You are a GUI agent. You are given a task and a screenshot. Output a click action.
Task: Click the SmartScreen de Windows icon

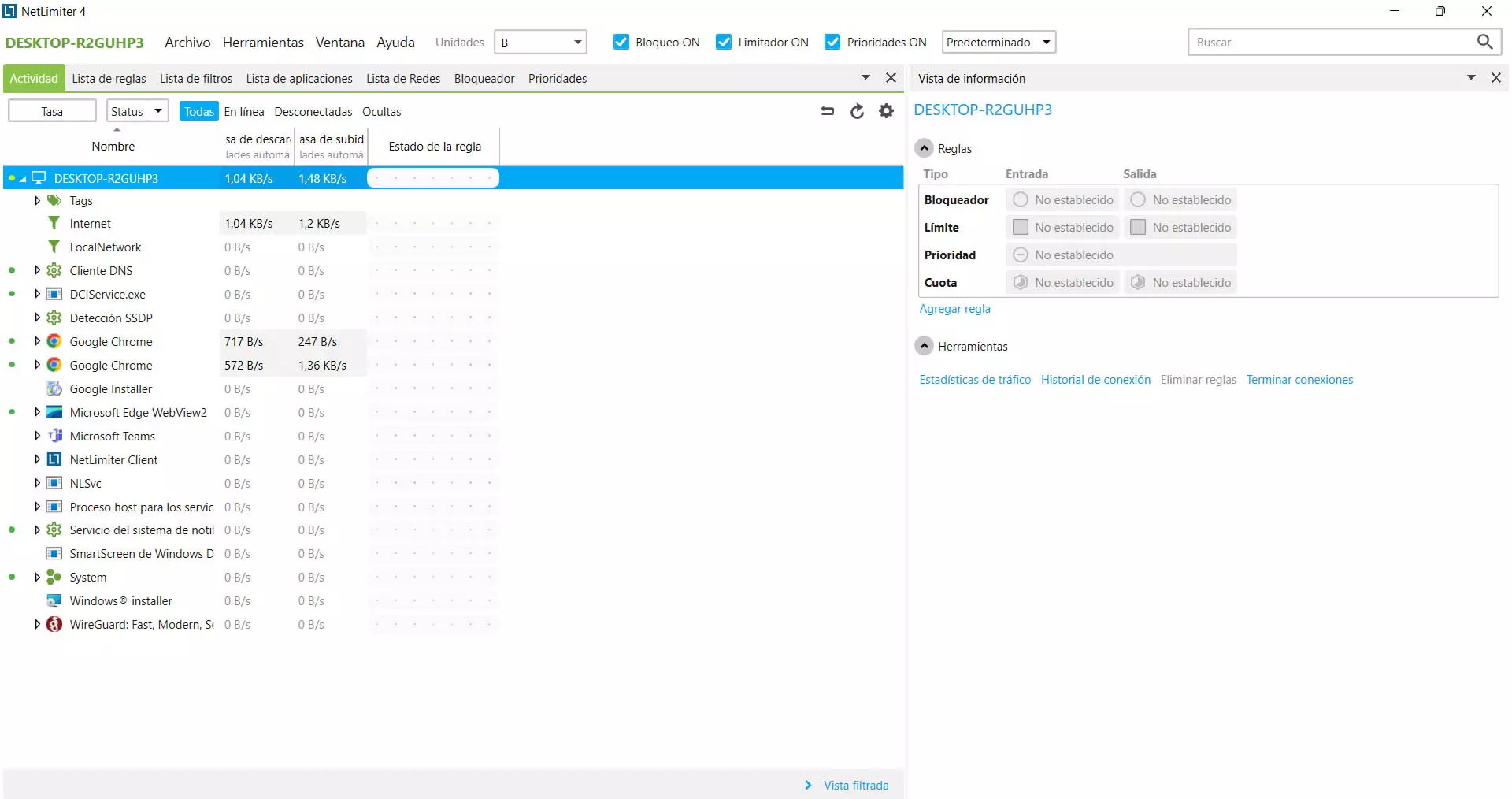pyautogui.click(x=54, y=553)
